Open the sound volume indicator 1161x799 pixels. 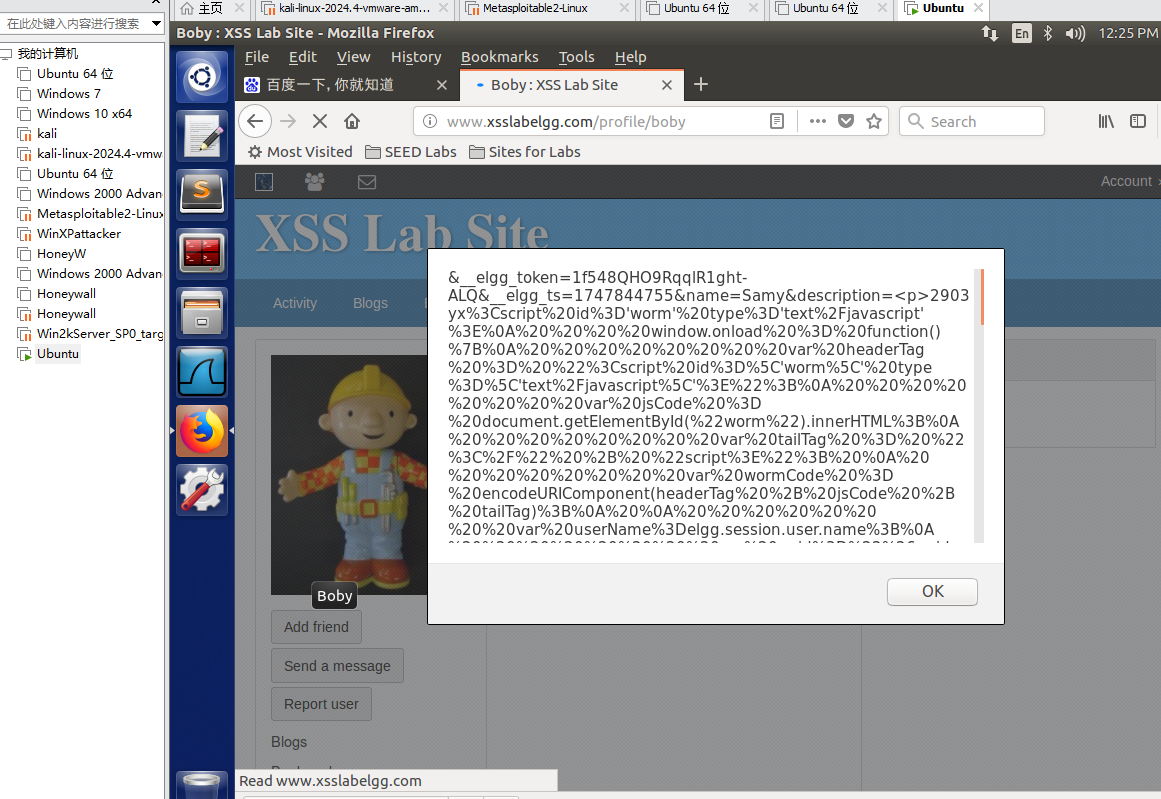point(1074,33)
